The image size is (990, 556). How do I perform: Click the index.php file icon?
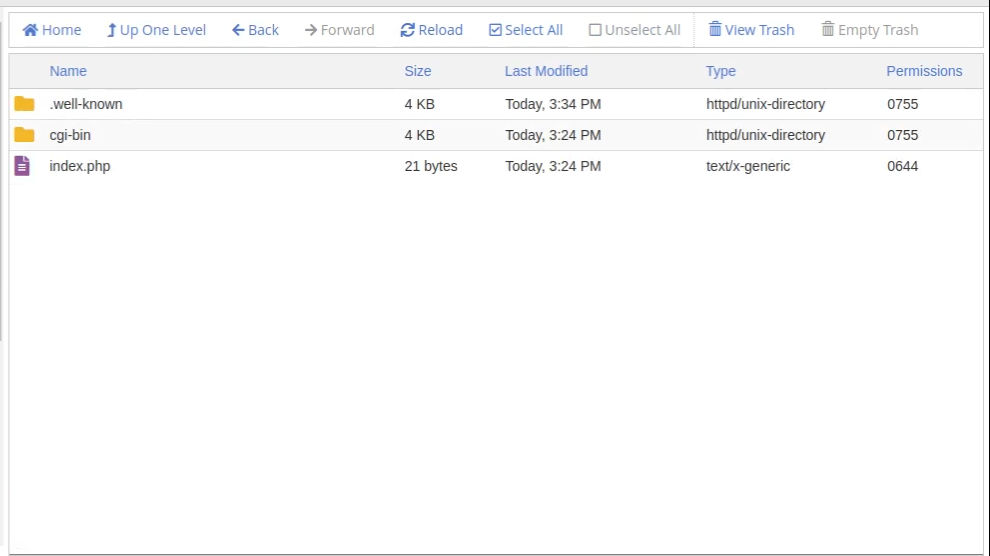tap(22, 166)
